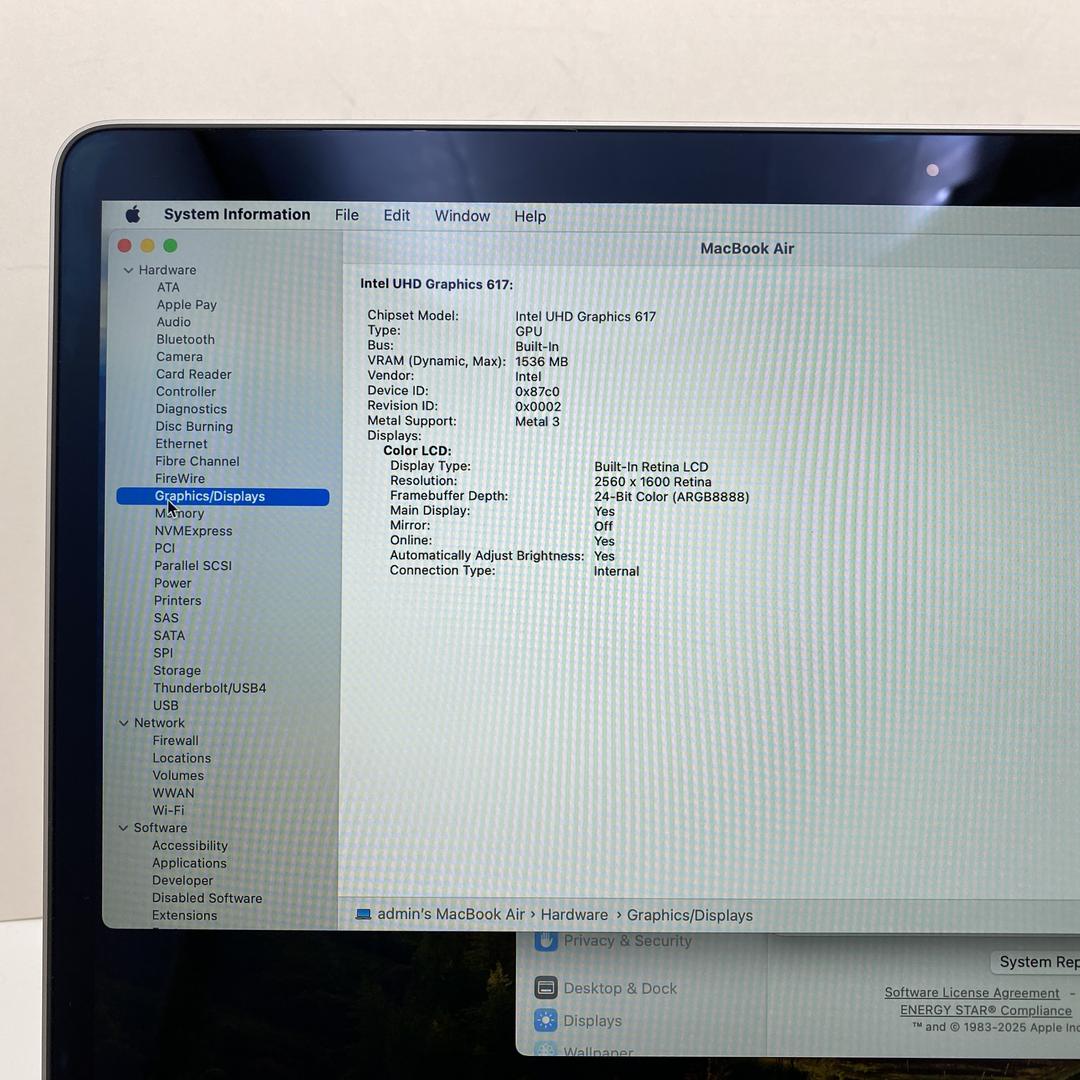The width and height of the screenshot is (1080, 1080).
Task: Open the Help menu
Action: [530, 216]
